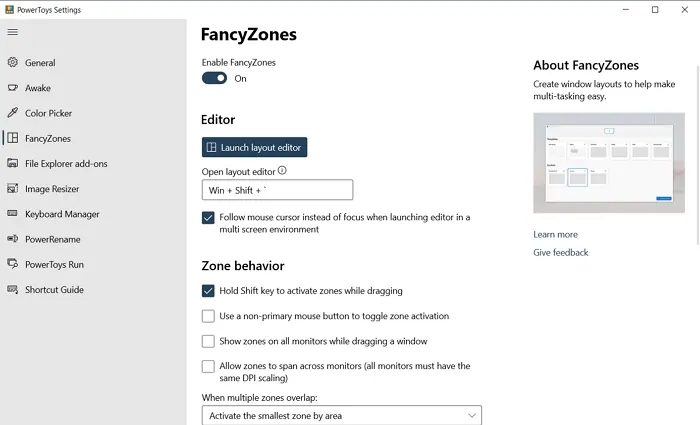The height and width of the screenshot is (425, 700).
Task: Click the PowerRename icon in sidebar
Action: [x=12, y=239]
